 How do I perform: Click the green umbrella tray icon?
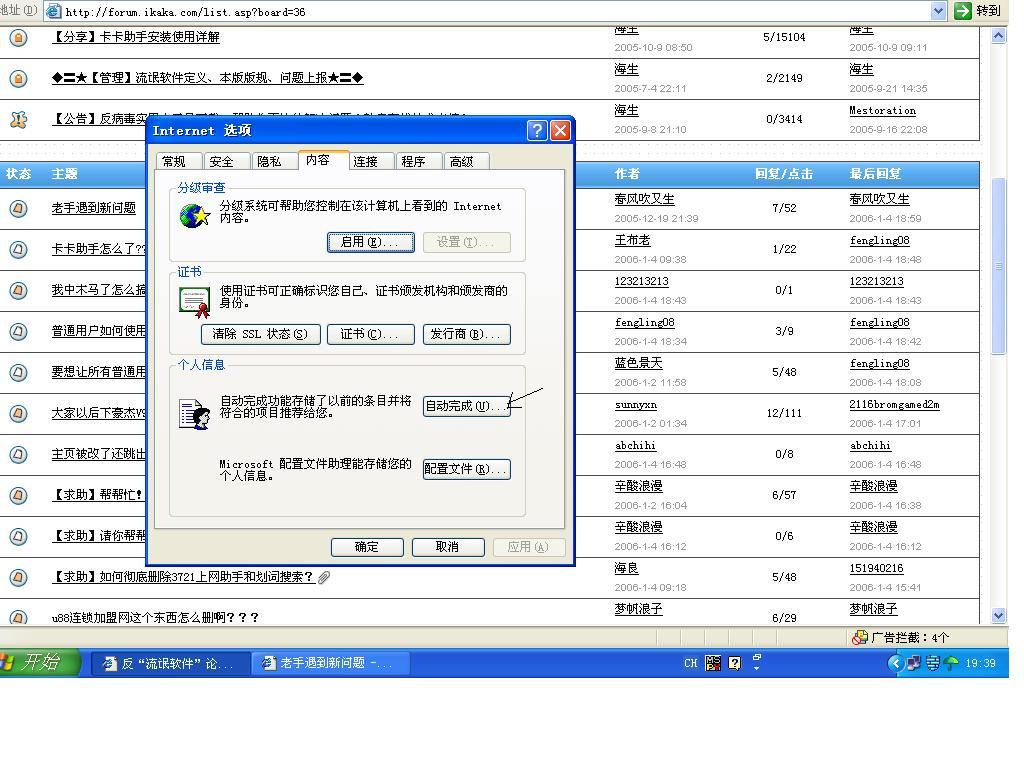click(x=951, y=664)
